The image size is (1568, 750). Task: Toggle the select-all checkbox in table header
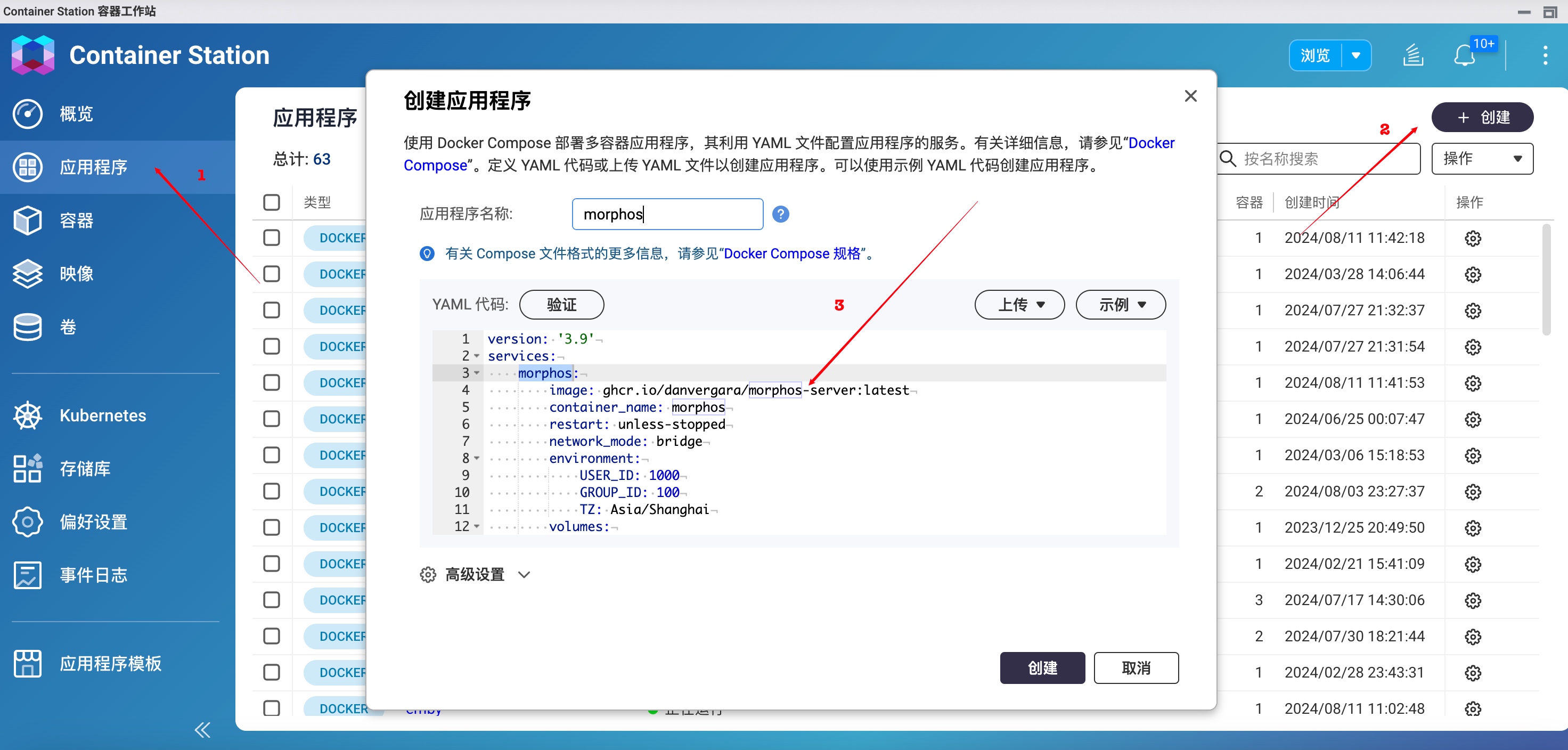click(x=272, y=202)
